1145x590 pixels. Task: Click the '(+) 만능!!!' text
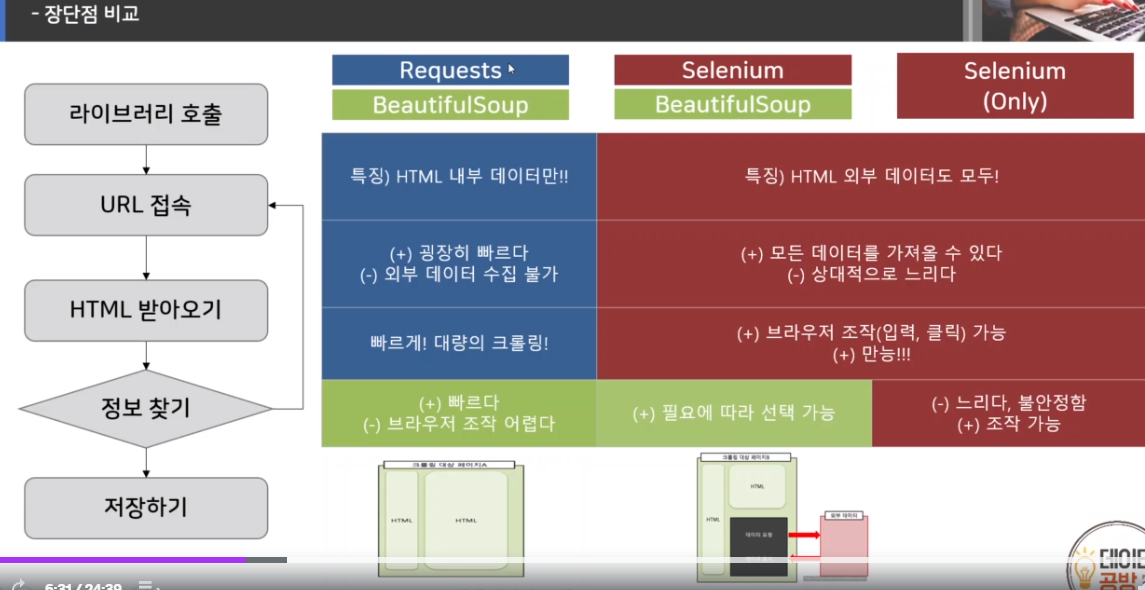[871, 355]
